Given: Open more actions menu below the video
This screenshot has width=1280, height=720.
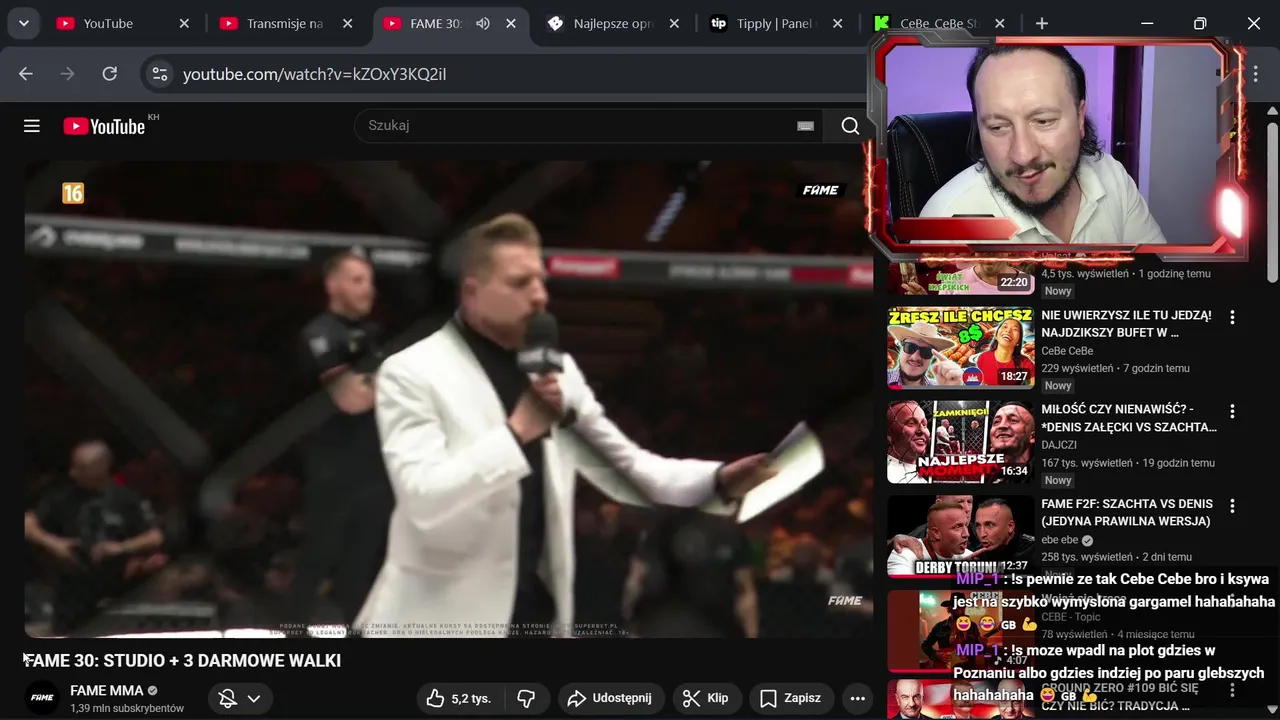Looking at the screenshot, I should point(857,698).
